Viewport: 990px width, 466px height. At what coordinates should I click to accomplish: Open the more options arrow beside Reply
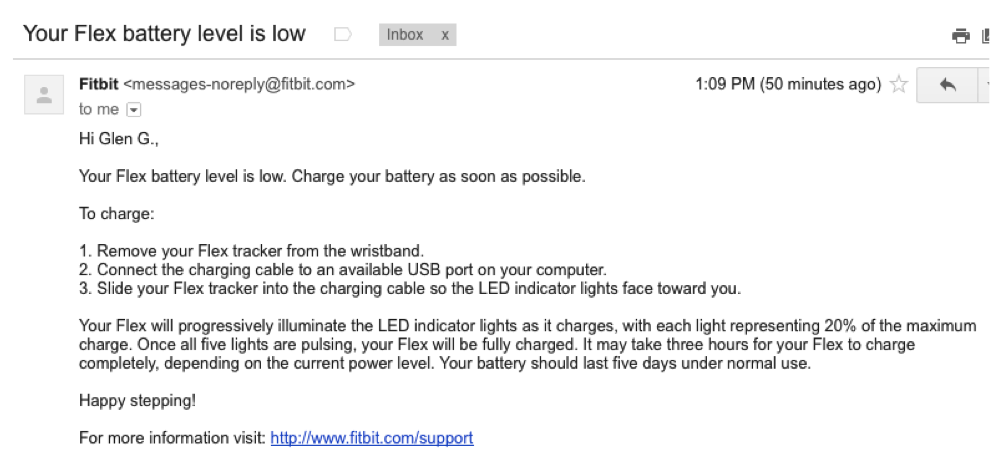tap(984, 84)
